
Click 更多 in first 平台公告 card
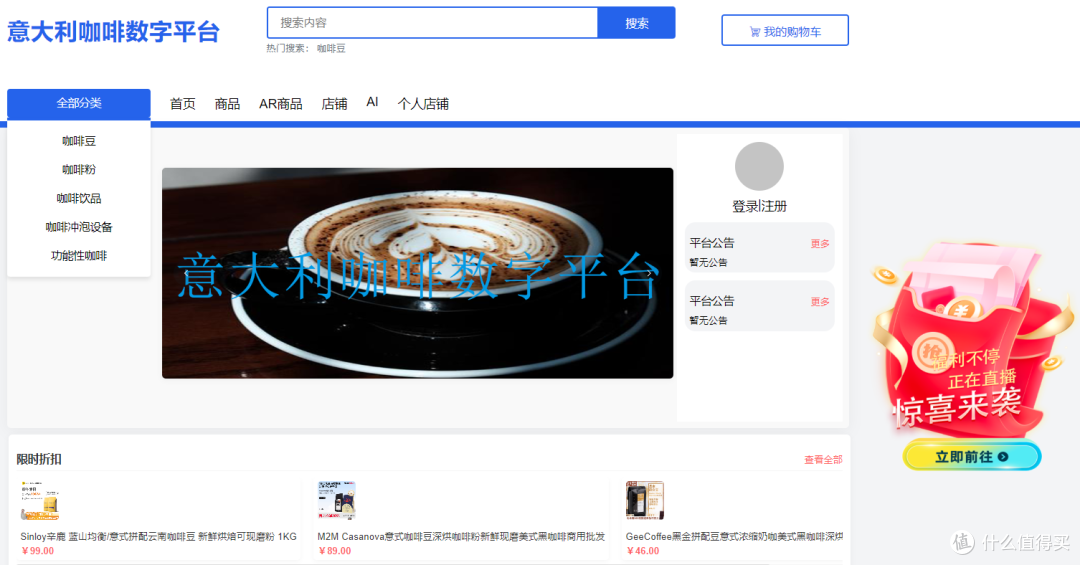(820, 243)
